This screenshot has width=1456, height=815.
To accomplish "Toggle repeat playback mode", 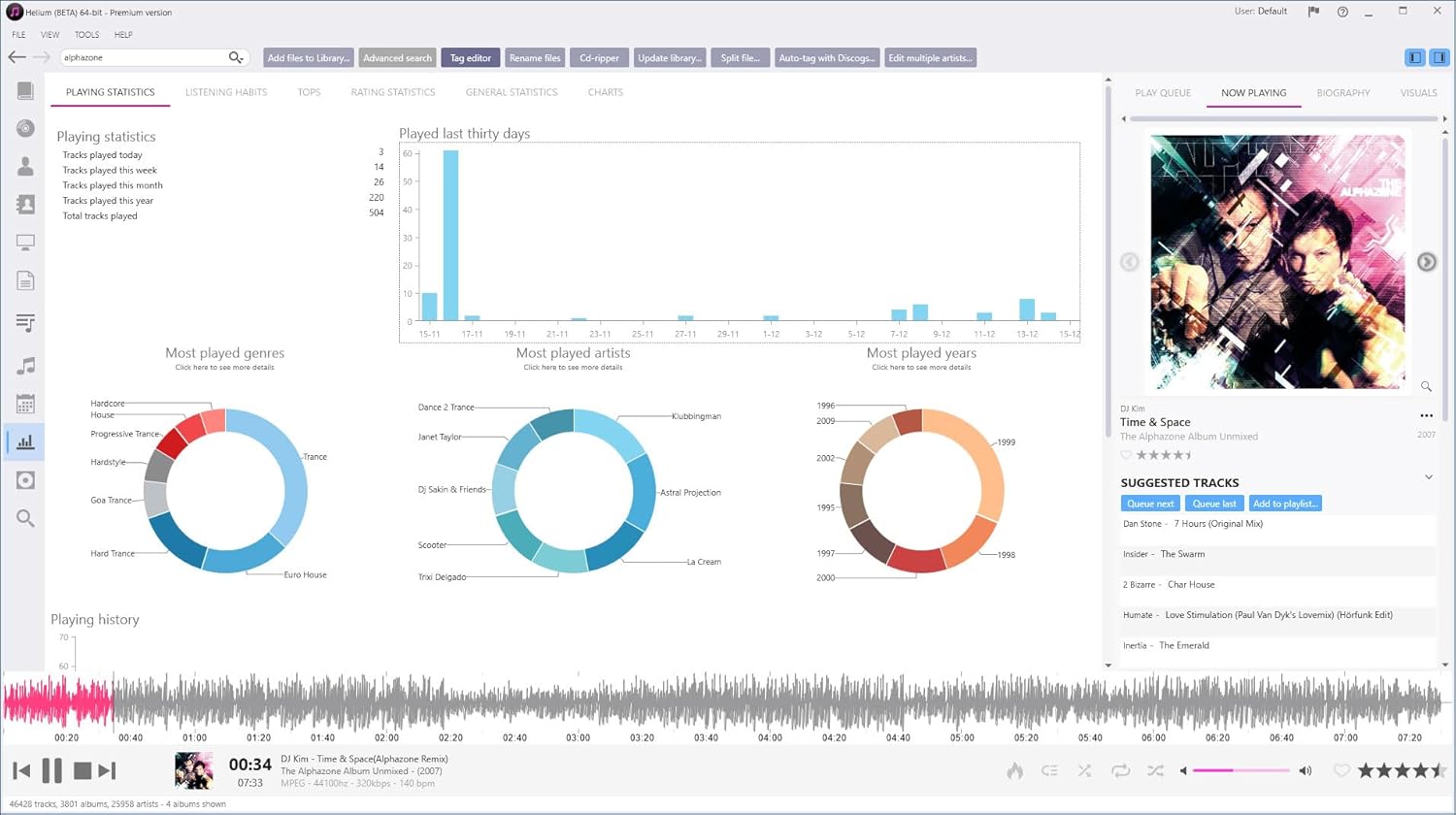I will coord(1120,770).
